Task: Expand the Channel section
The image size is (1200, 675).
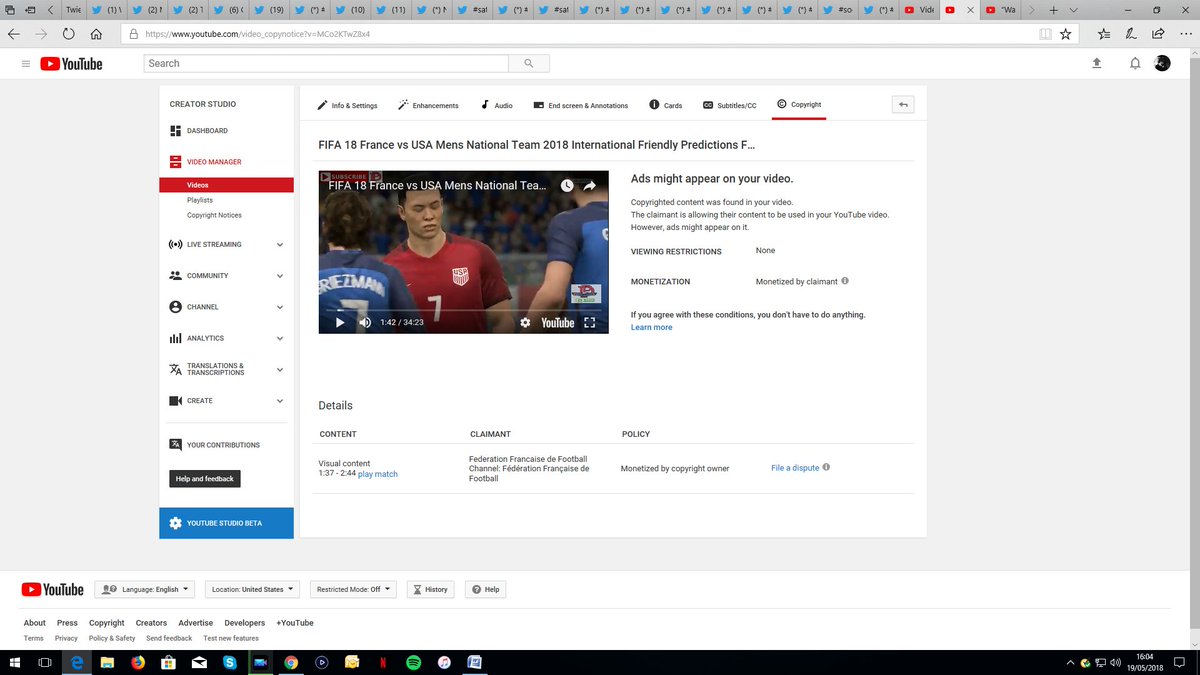Action: [280, 307]
